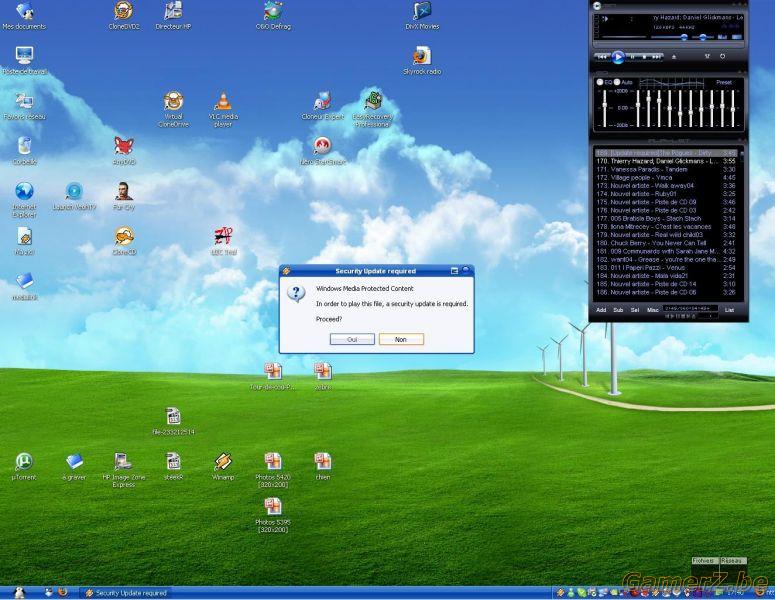Open the playlist Misc menu
Screen dimensions: 775x600
[652, 310]
